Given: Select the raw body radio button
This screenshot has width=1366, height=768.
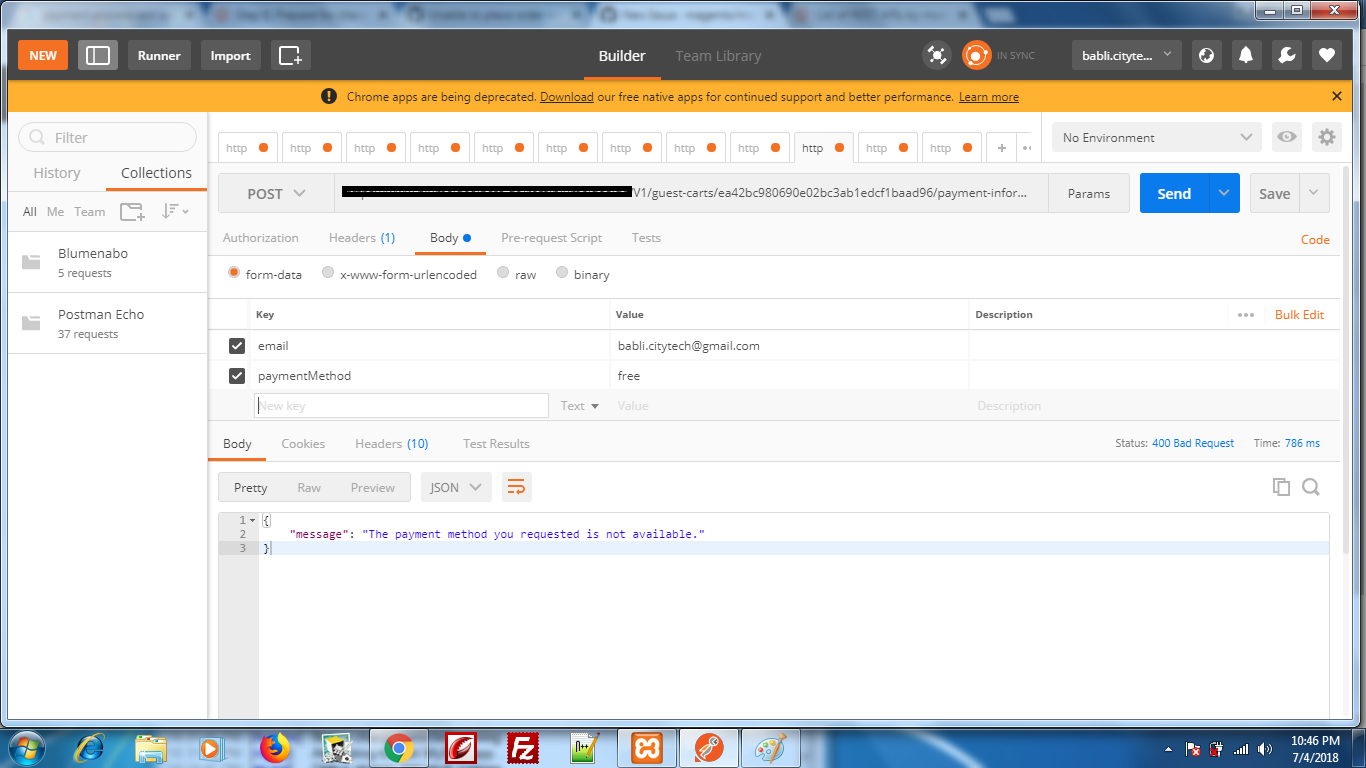Looking at the screenshot, I should click(x=503, y=273).
